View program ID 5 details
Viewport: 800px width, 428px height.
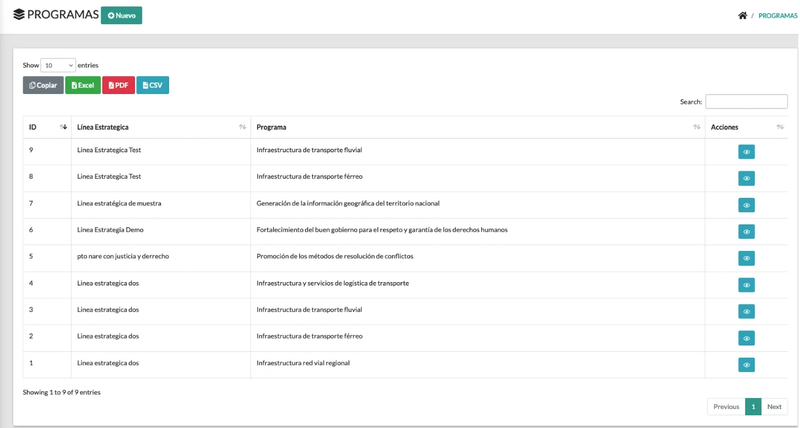[x=746, y=258]
